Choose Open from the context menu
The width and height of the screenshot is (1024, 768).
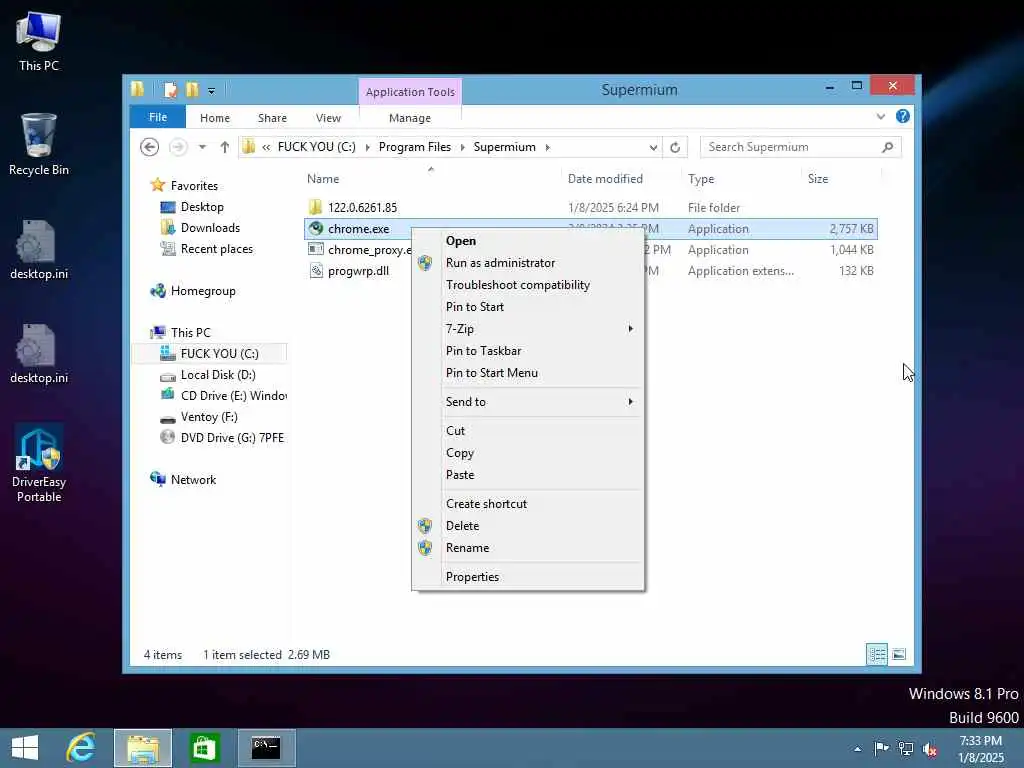[x=461, y=241]
